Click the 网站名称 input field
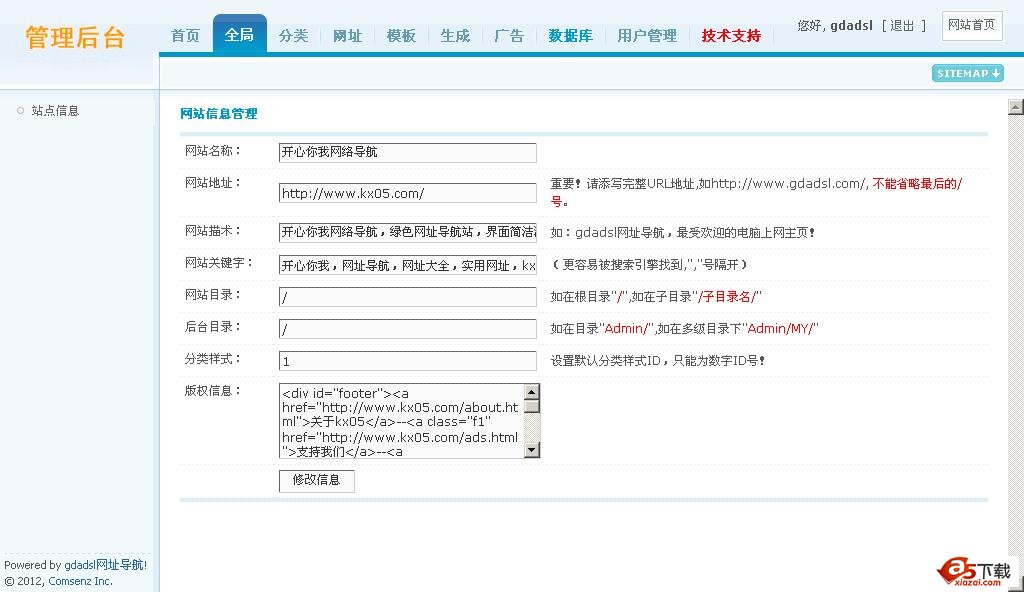 [407, 153]
